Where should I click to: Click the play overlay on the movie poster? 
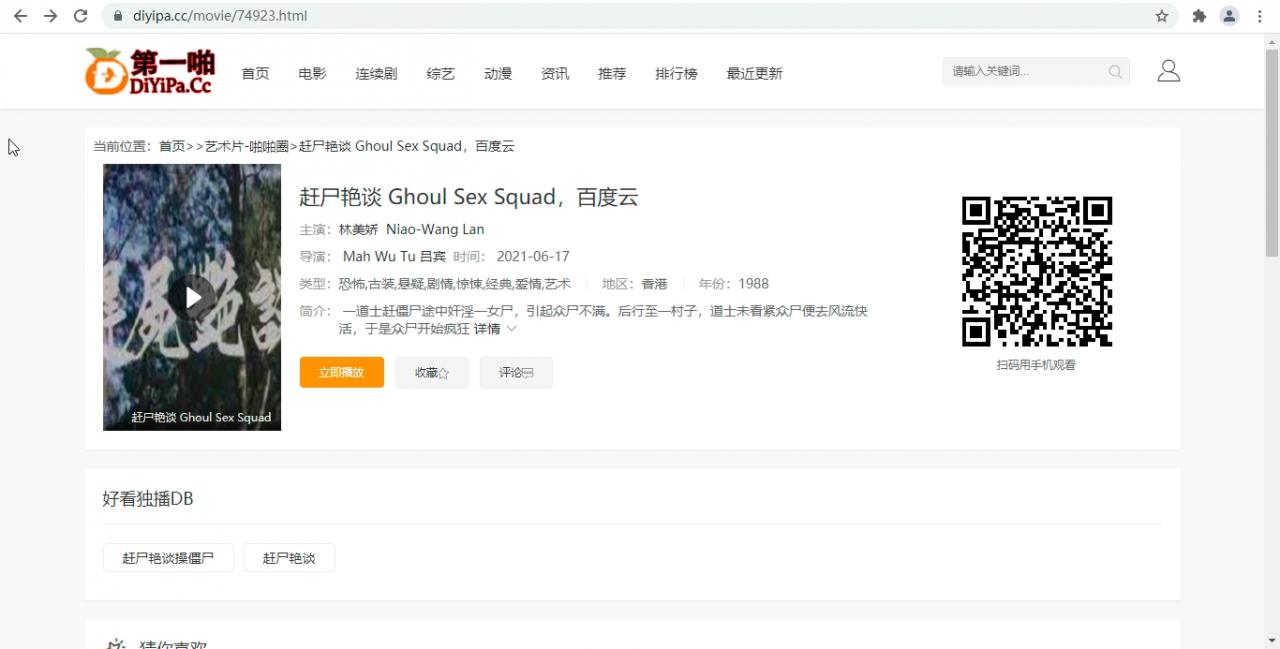[x=191, y=297]
